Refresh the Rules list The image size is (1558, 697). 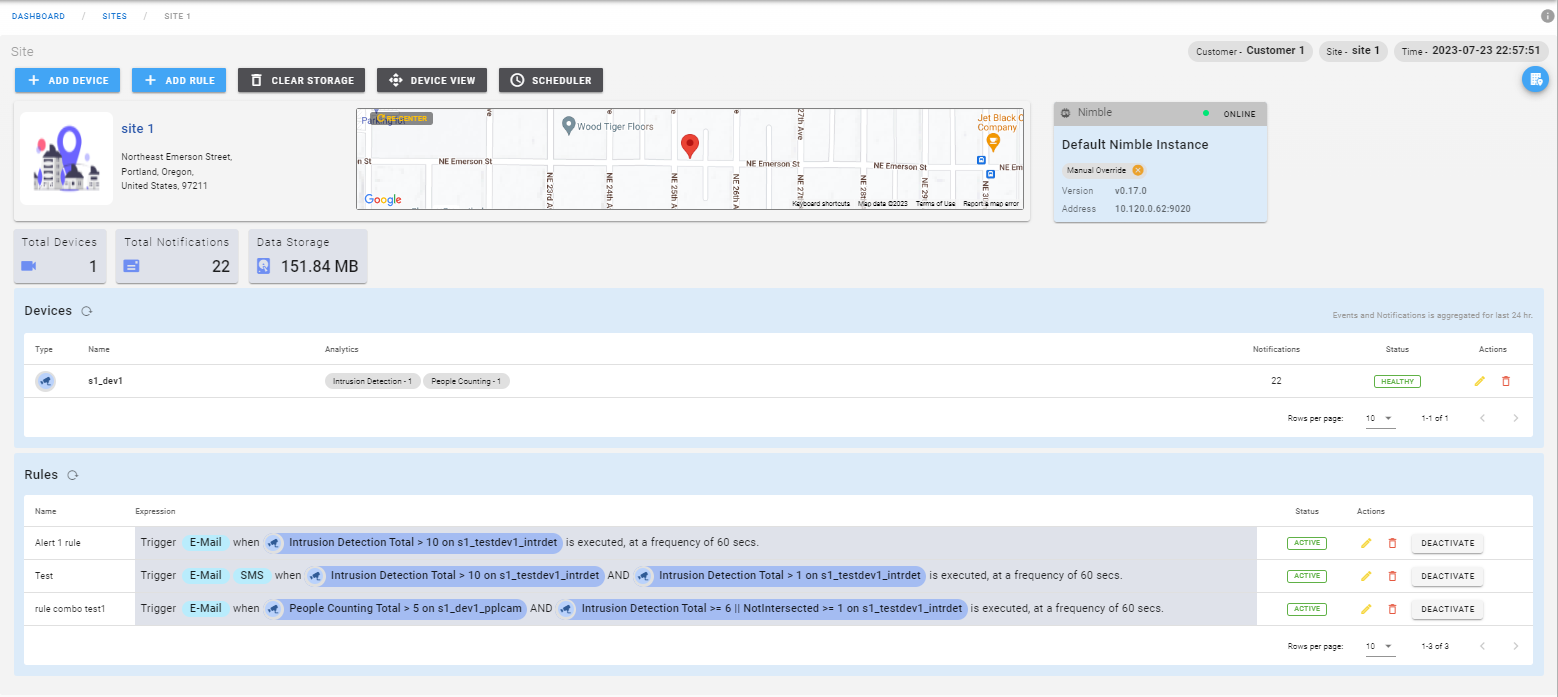[72, 475]
